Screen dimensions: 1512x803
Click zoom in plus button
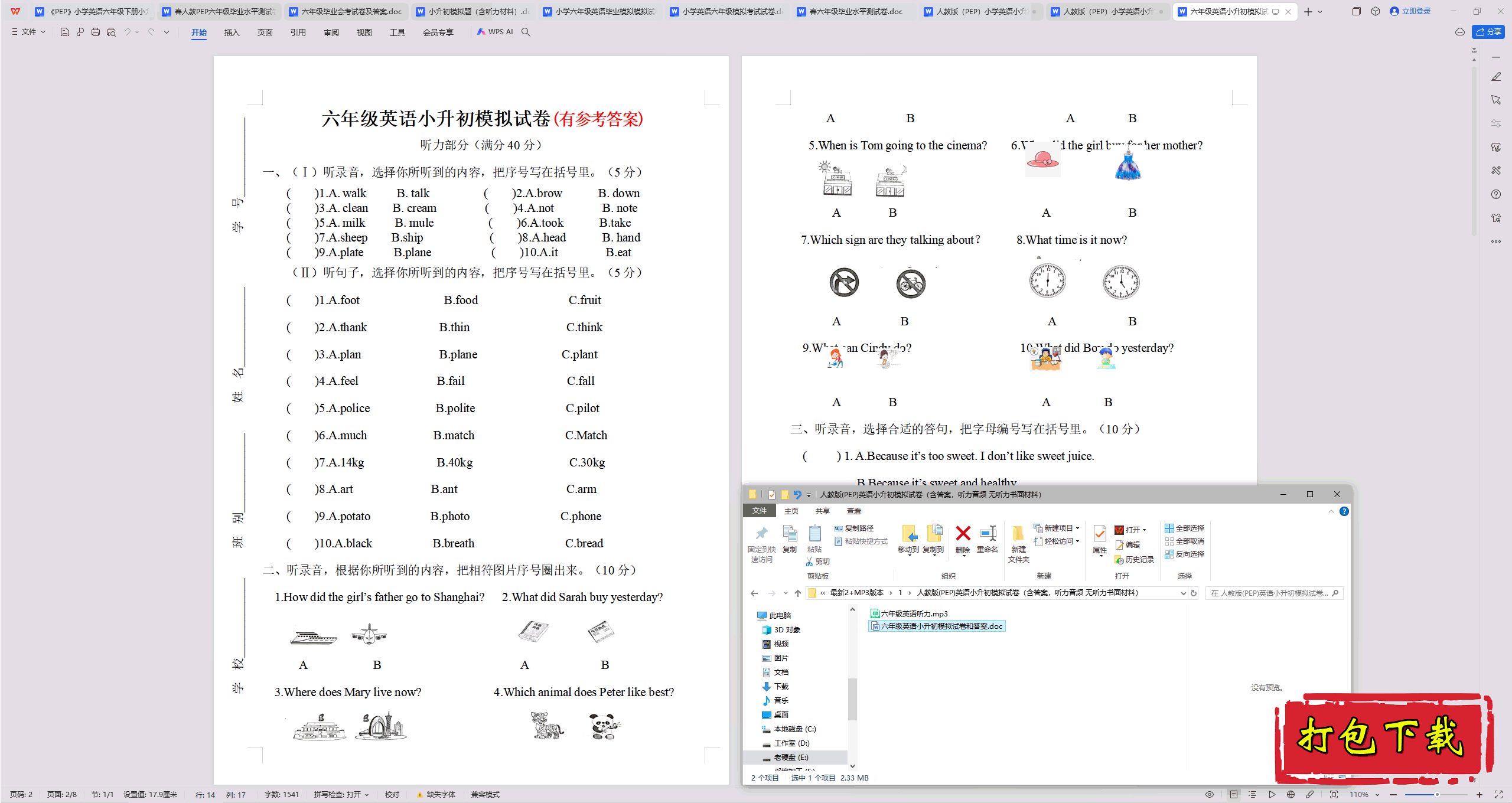coord(1480,794)
